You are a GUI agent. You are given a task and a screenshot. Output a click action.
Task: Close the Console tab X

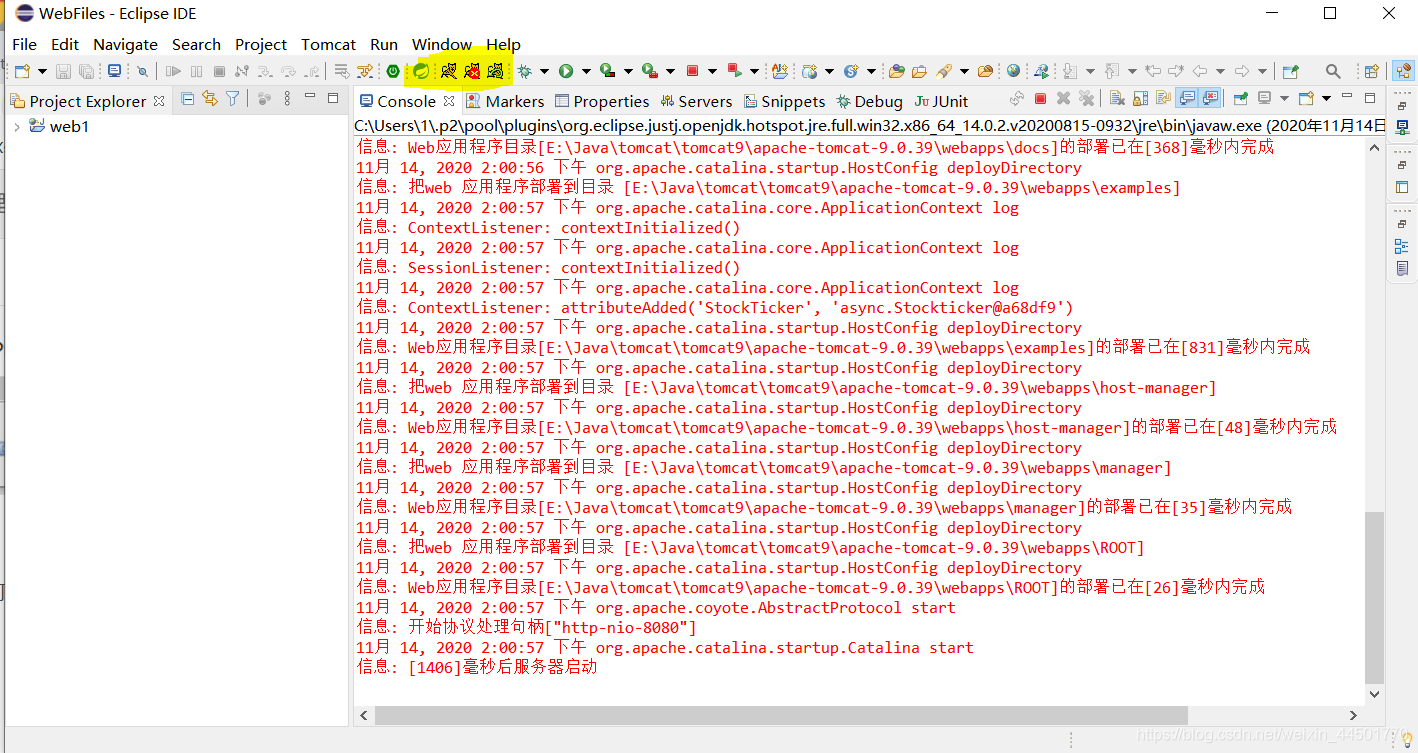[448, 101]
